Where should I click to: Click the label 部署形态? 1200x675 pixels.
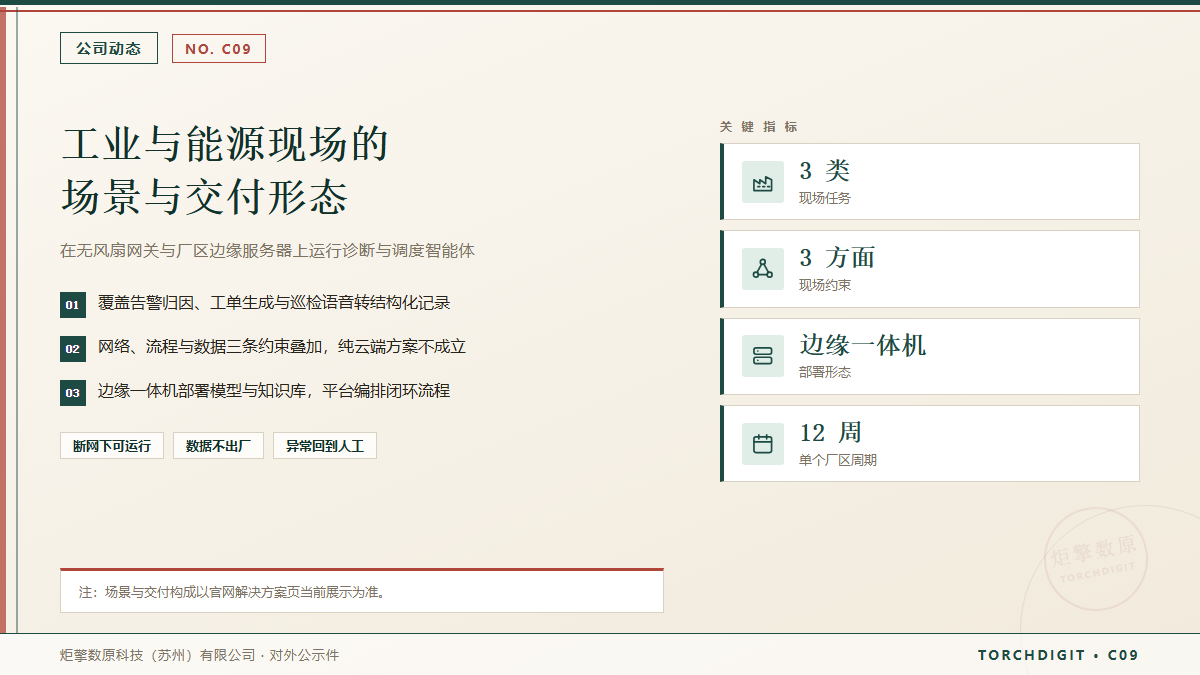point(825,373)
